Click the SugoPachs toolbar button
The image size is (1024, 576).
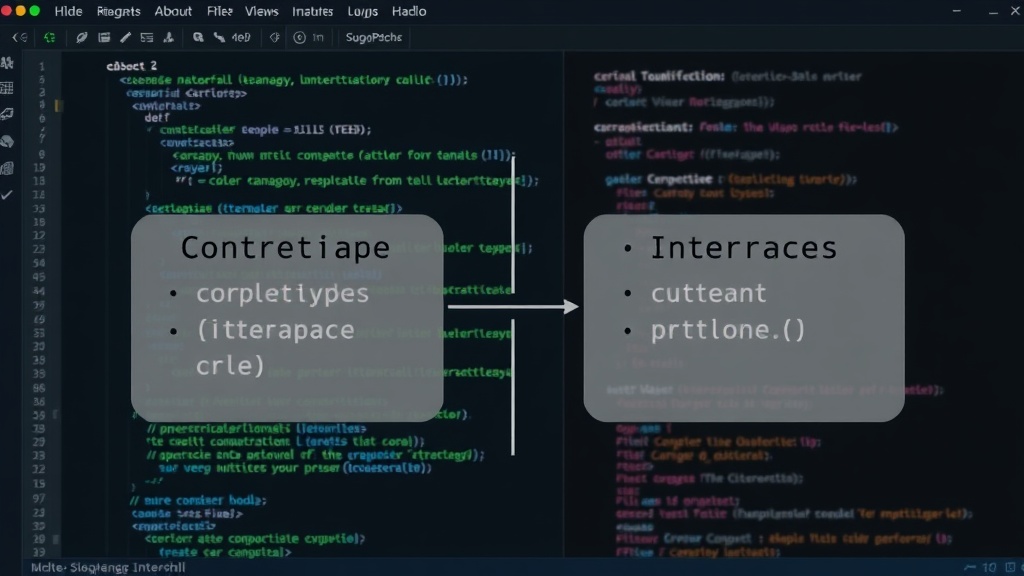[374, 37]
